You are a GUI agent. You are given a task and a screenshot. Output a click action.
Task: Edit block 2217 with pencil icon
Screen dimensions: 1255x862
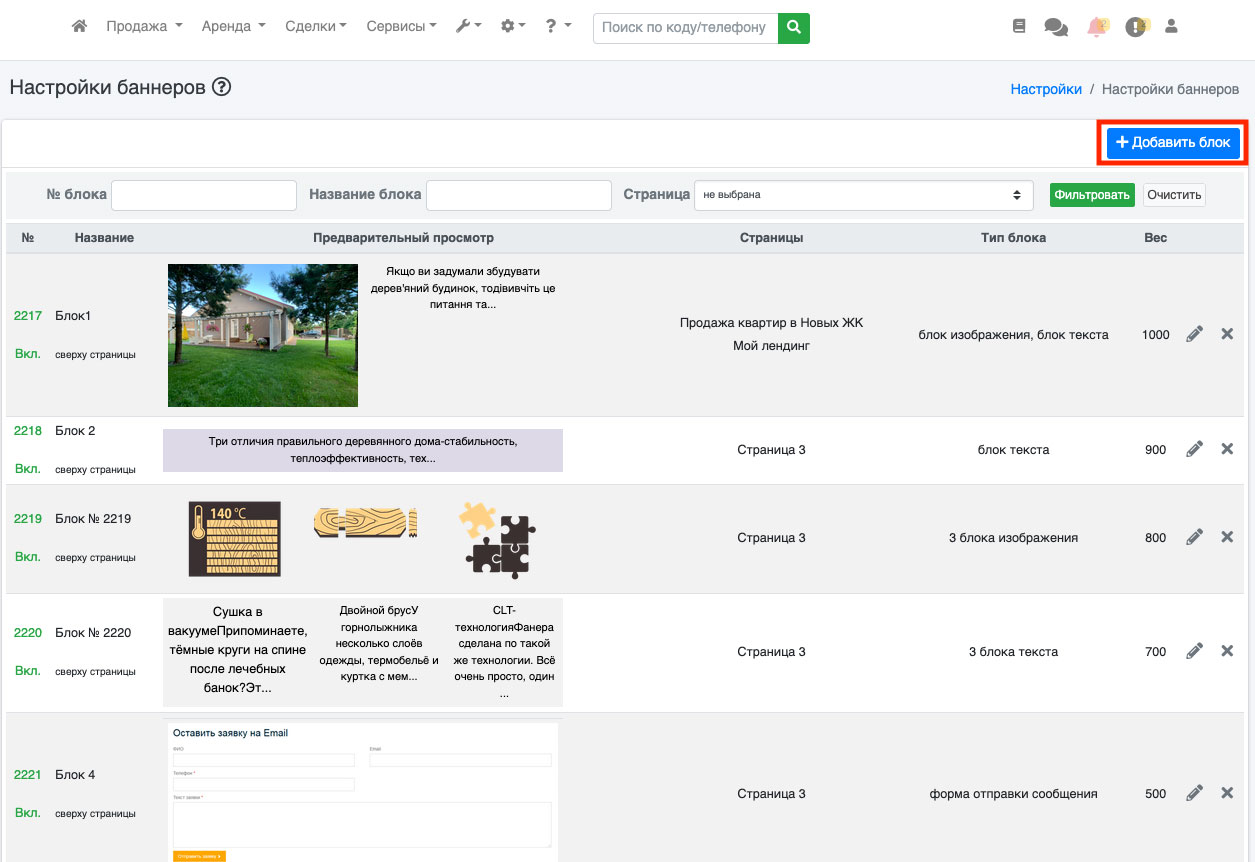[1194, 335]
